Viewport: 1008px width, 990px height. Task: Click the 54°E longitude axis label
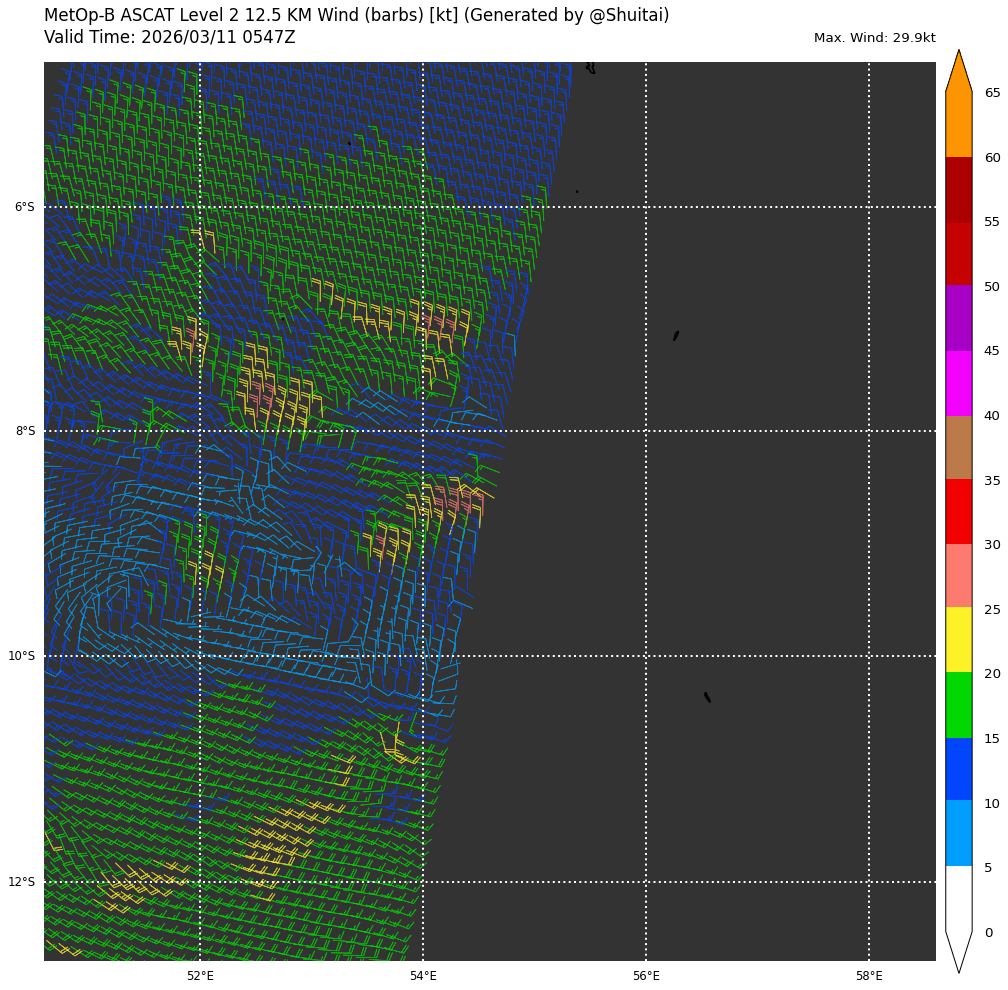[x=423, y=976]
